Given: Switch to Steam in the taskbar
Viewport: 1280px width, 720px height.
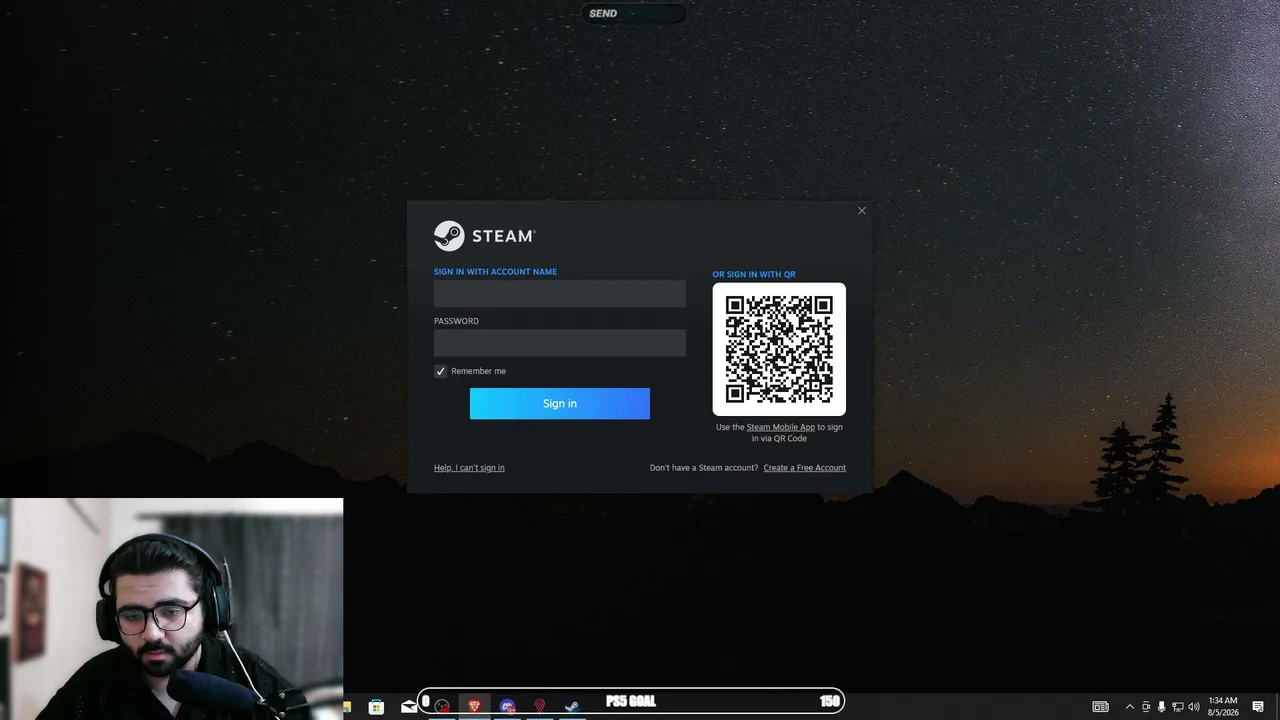Looking at the screenshot, I should click(x=572, y=707).
